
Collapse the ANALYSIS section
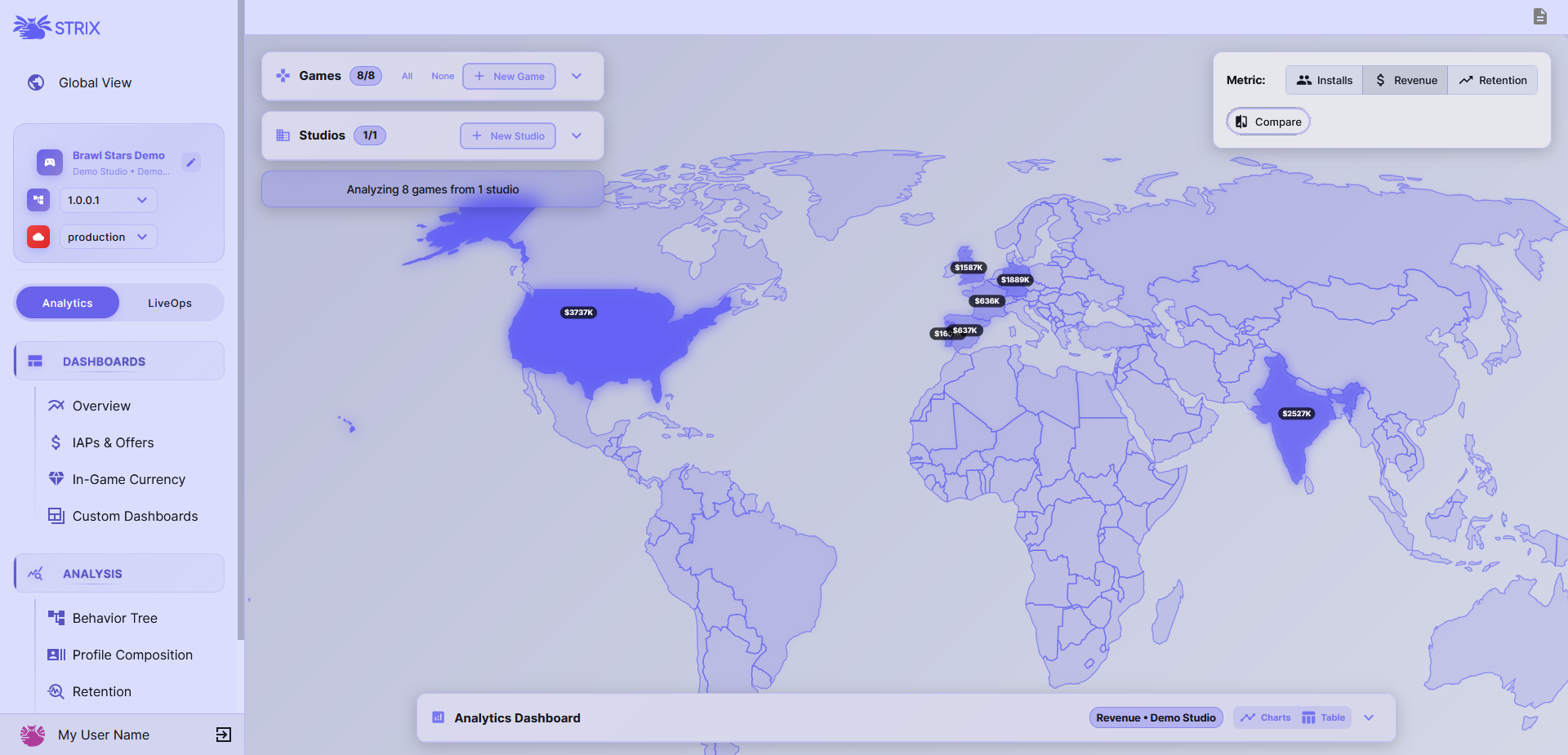click(119, 573)
